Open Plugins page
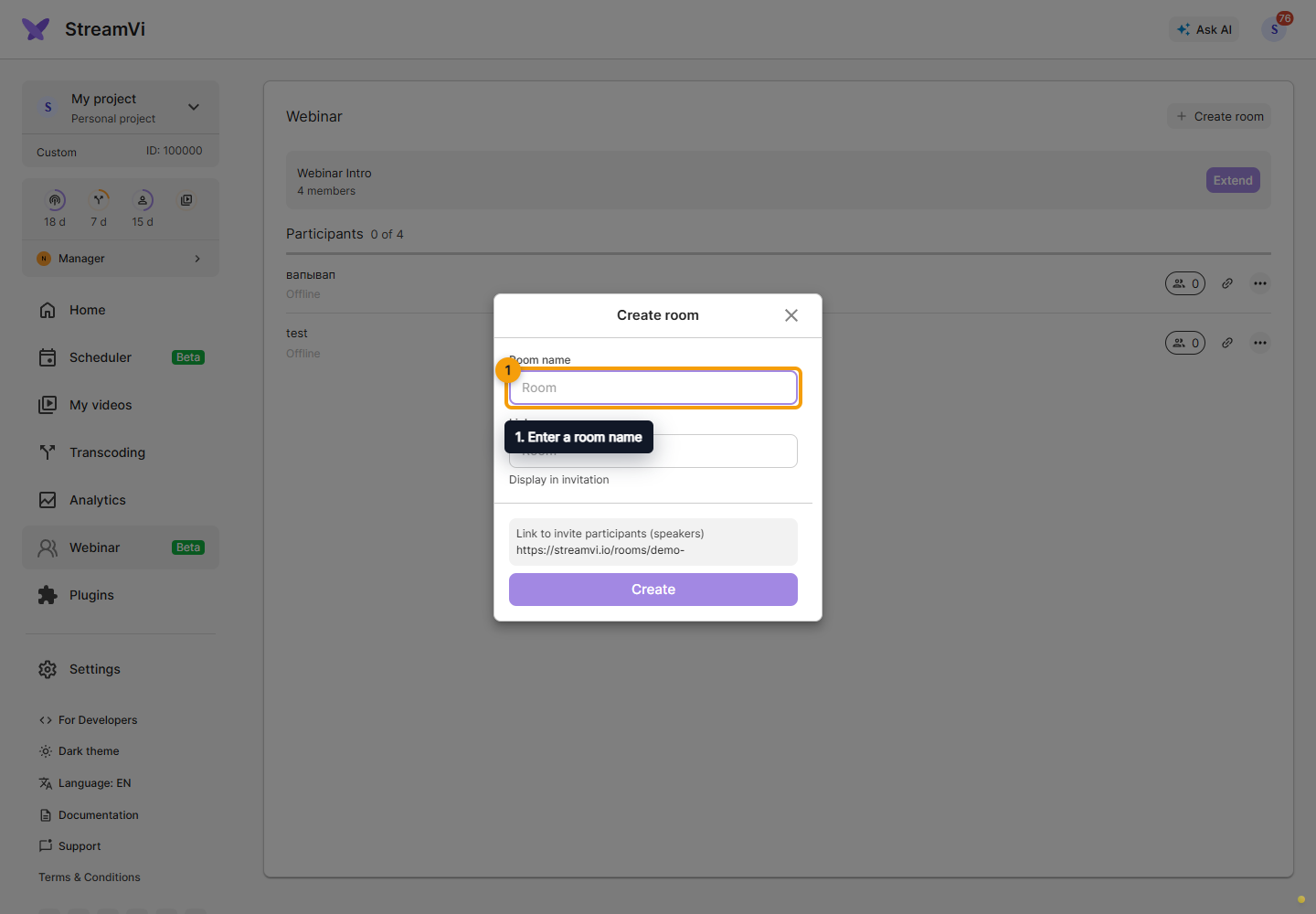Screen dimensions: 1316x914 click(121, 595)
